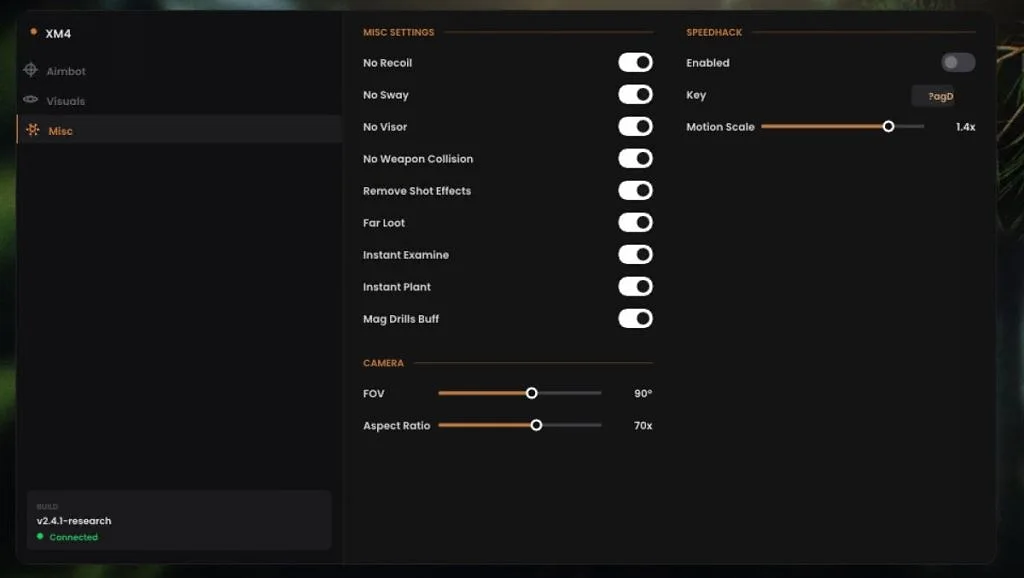Click the "SPEEDHACK" section header

point(714,32)
